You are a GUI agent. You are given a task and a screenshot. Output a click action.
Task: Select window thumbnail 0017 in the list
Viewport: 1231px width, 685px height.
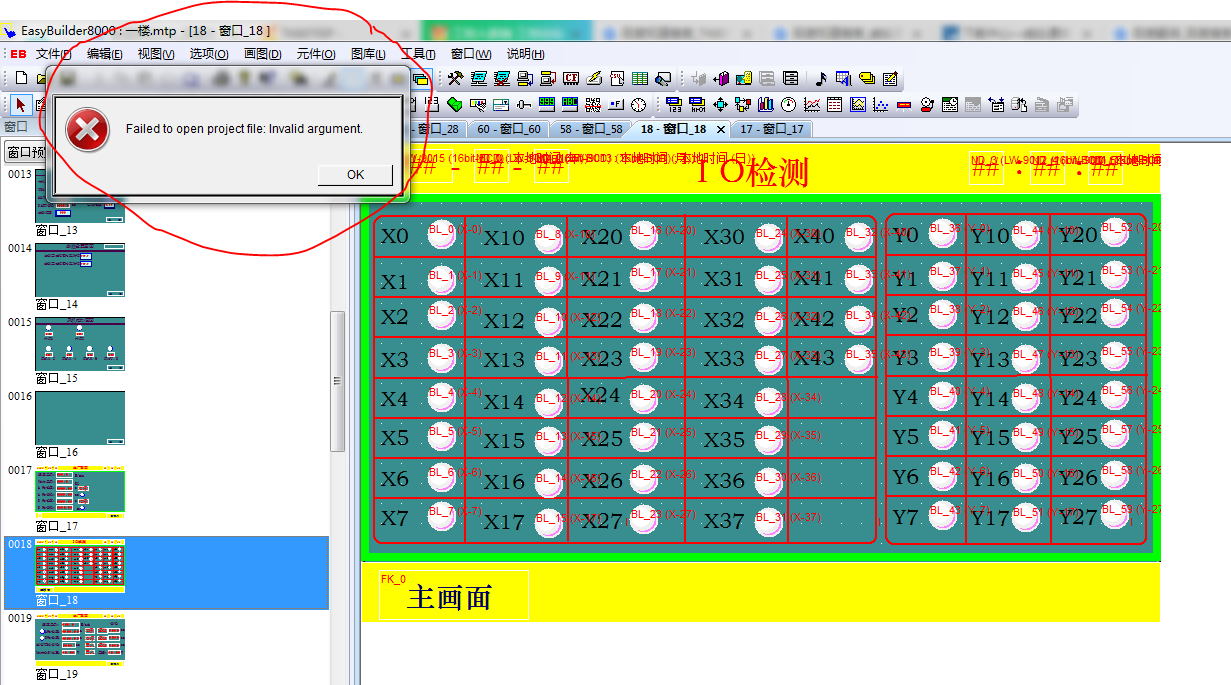80,491
